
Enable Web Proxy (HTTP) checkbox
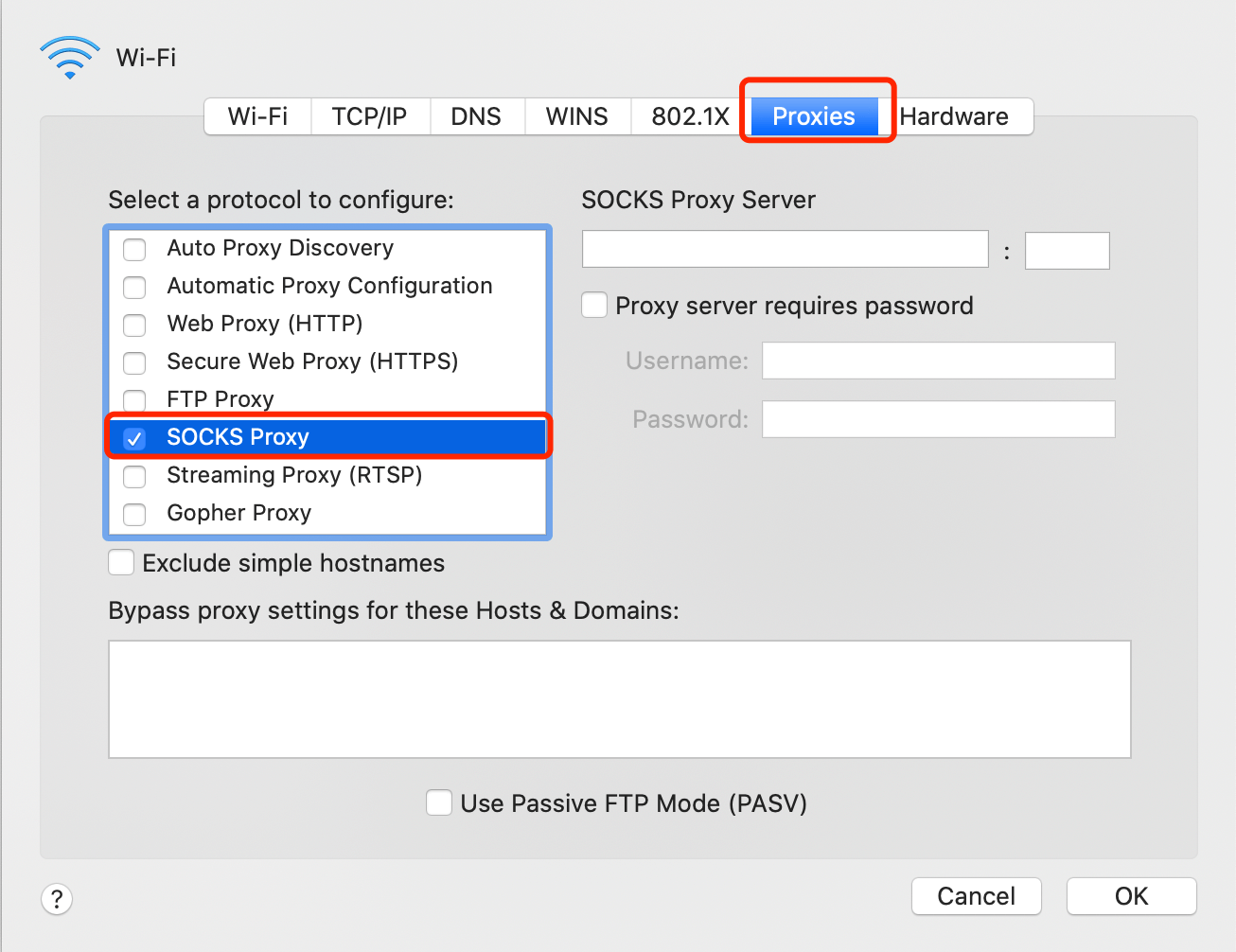click(x=134, y=325)
